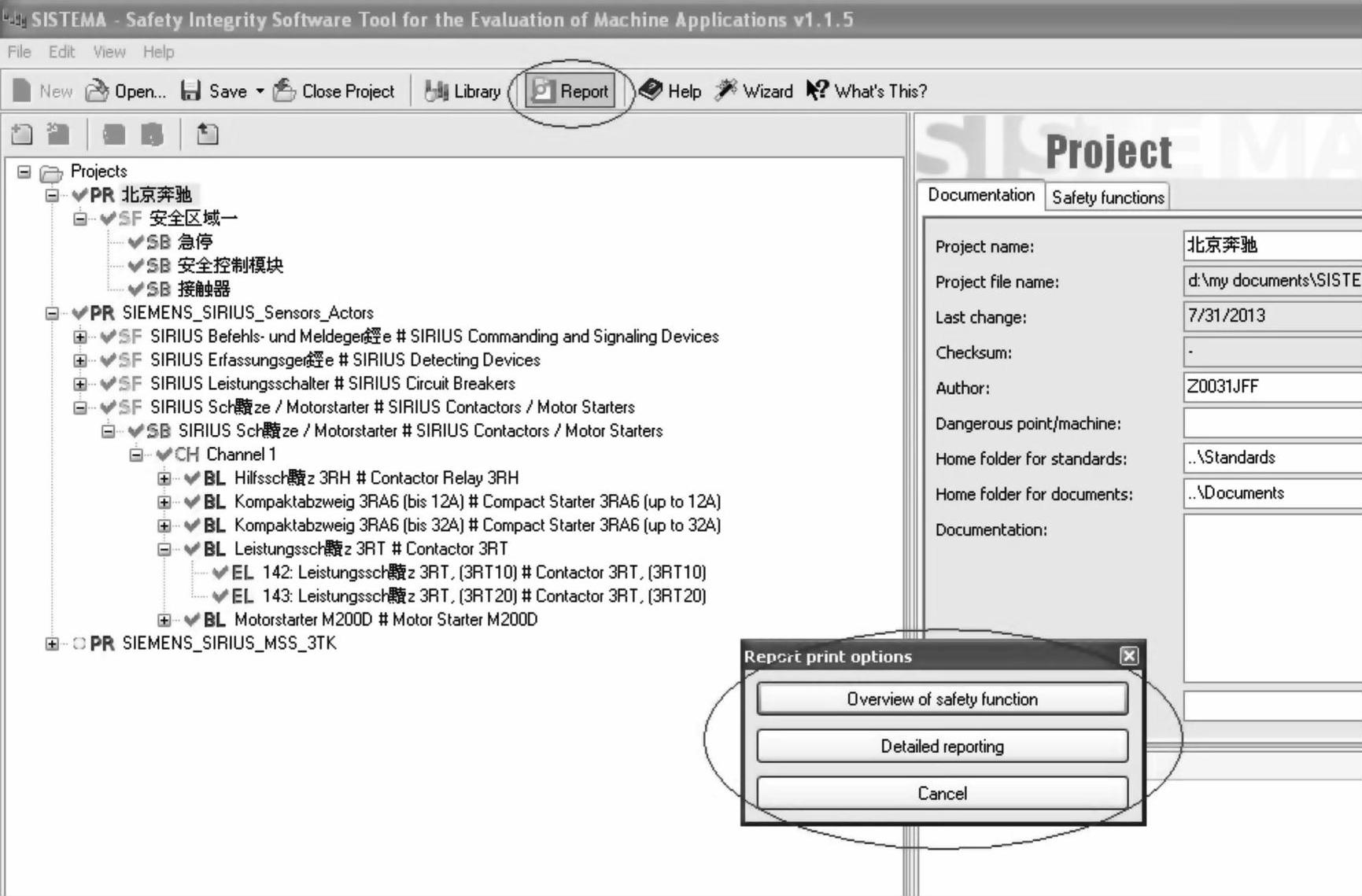Click inside the Documentation text area

pyautogui.click(x=1272, y=598)
